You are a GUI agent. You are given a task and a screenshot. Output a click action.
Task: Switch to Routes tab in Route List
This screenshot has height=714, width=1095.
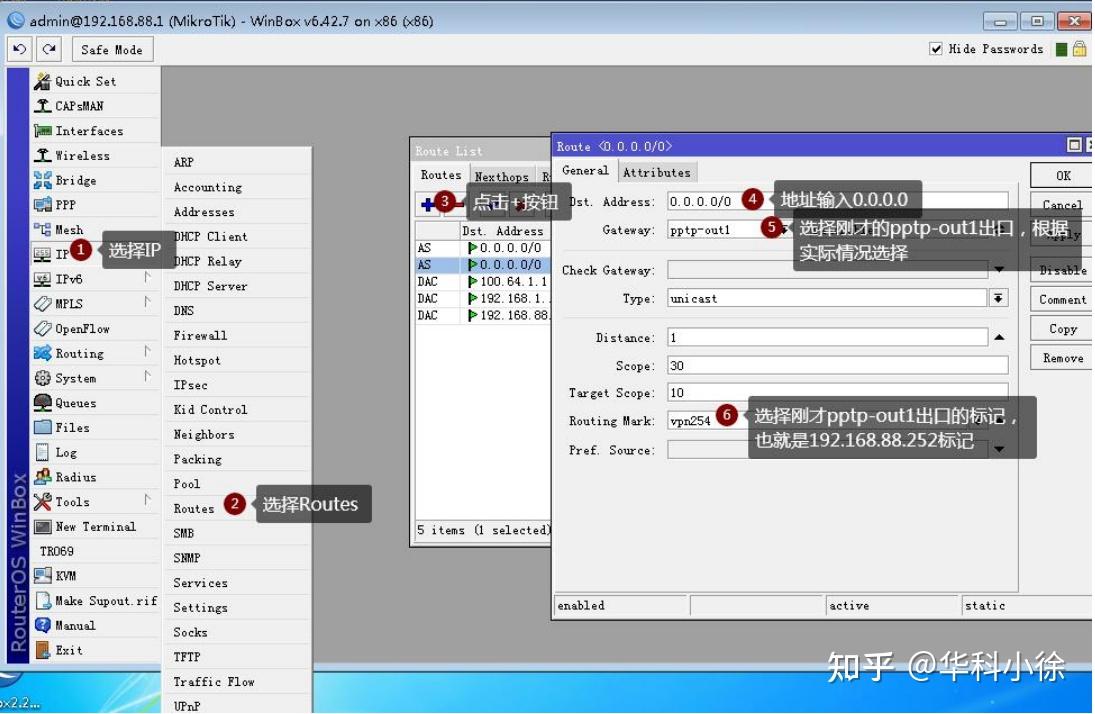pos(441,175)
